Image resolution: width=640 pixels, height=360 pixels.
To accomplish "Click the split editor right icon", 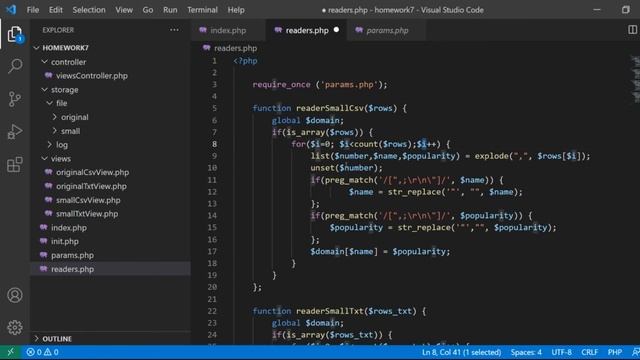I will (x=632, y=30).
